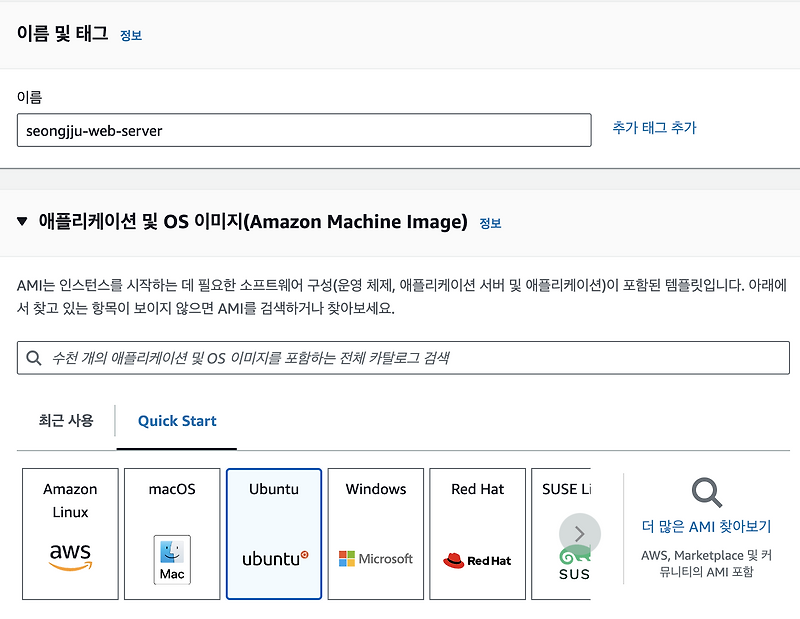
Task: Collapse the 애플리케이션 및 OS 이미지 section
Action: click(22, 221)
